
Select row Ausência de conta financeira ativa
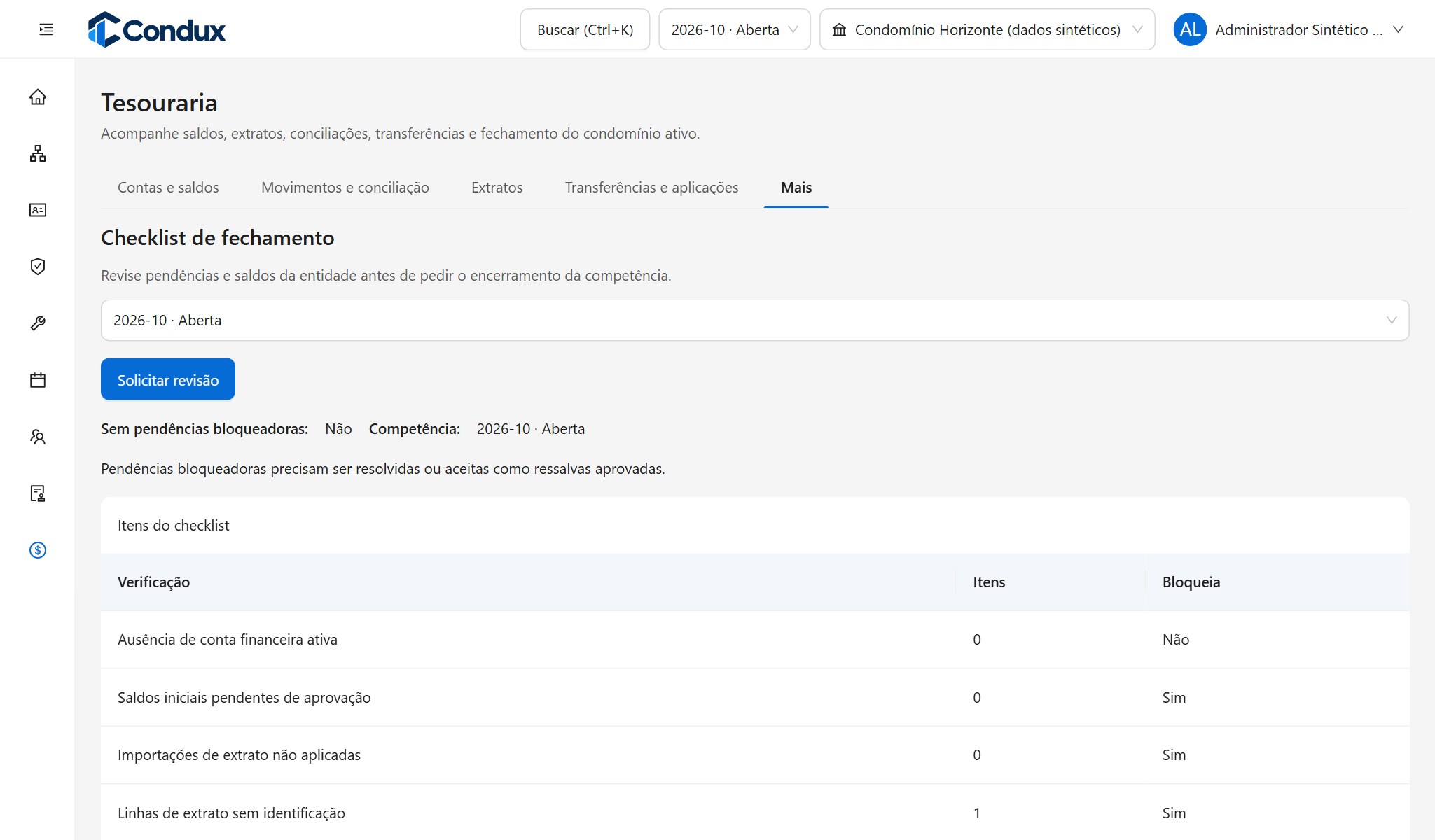pyautogui.click(x=754, y=640)
